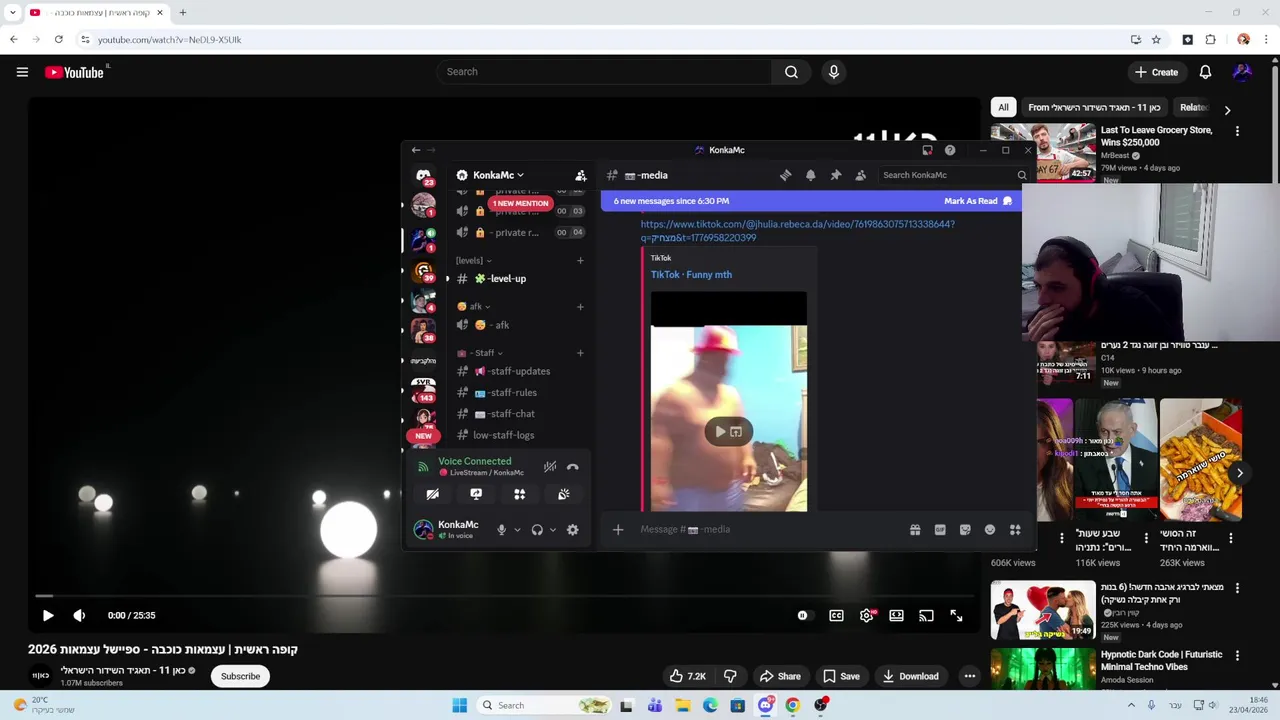1280x720 pixels.
Task: Open Windows Start menu on taskbar
Action: [459, 705]
